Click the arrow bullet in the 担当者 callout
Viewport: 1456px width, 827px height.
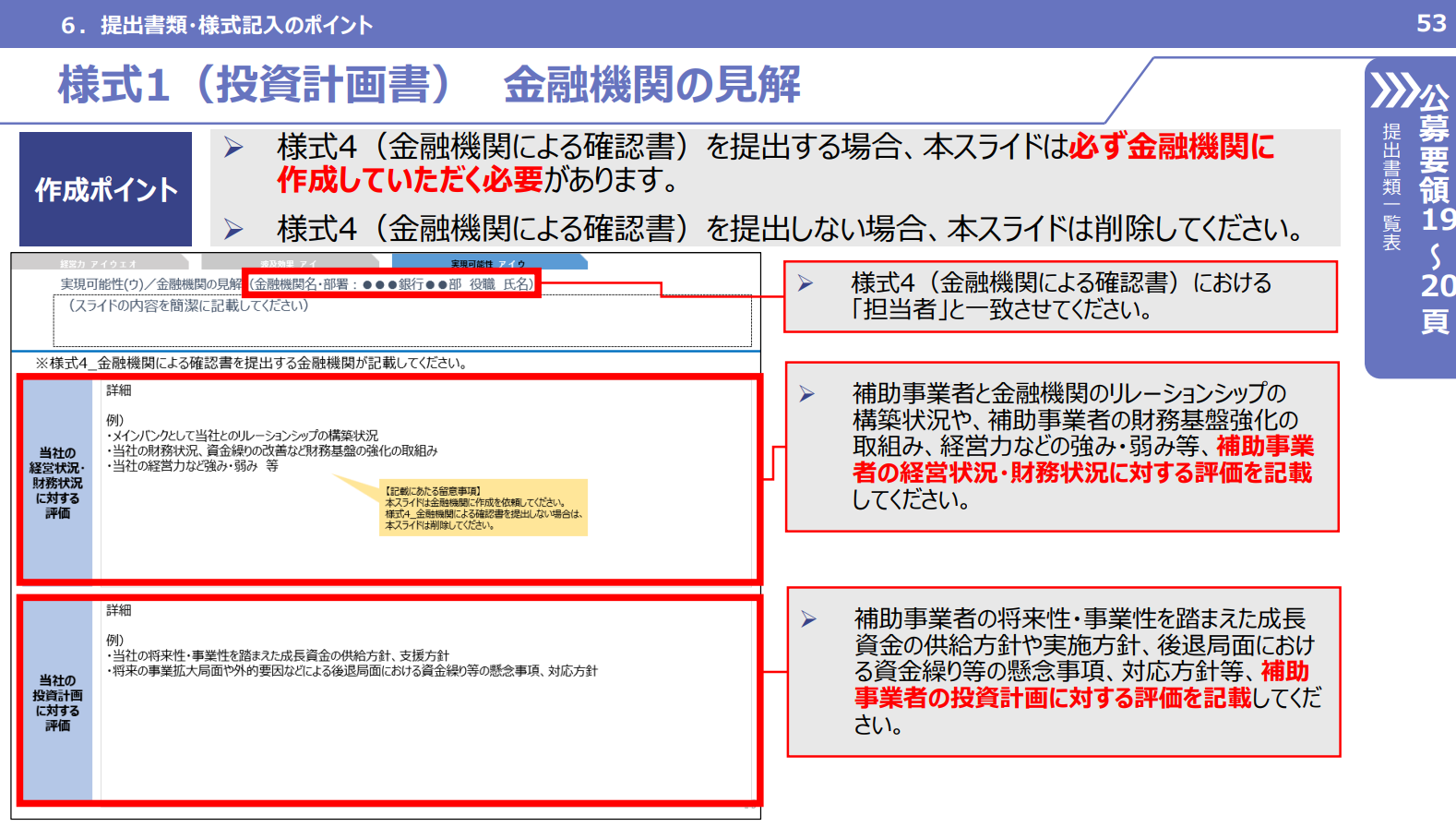coord(806,283)
